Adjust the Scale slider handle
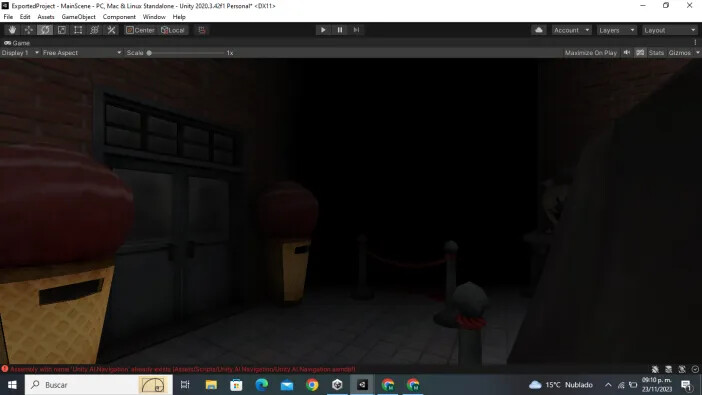The image size is (702, 395). pos(149,53)
